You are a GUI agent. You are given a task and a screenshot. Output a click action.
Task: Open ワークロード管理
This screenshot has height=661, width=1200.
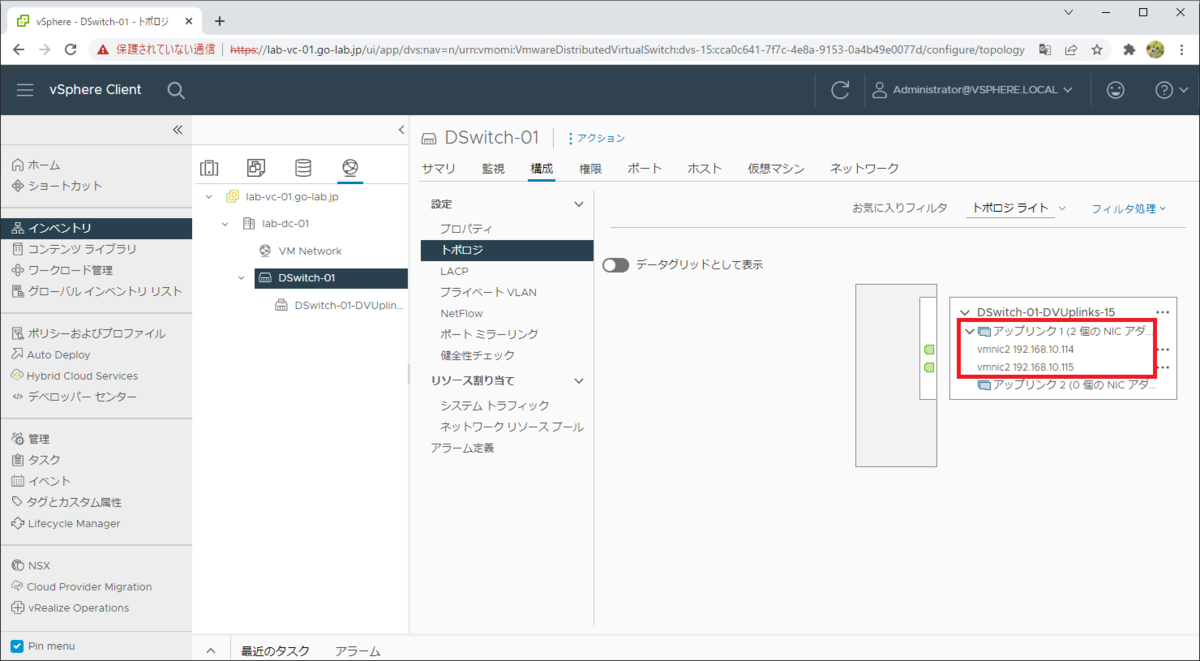(x=62, y=270)
